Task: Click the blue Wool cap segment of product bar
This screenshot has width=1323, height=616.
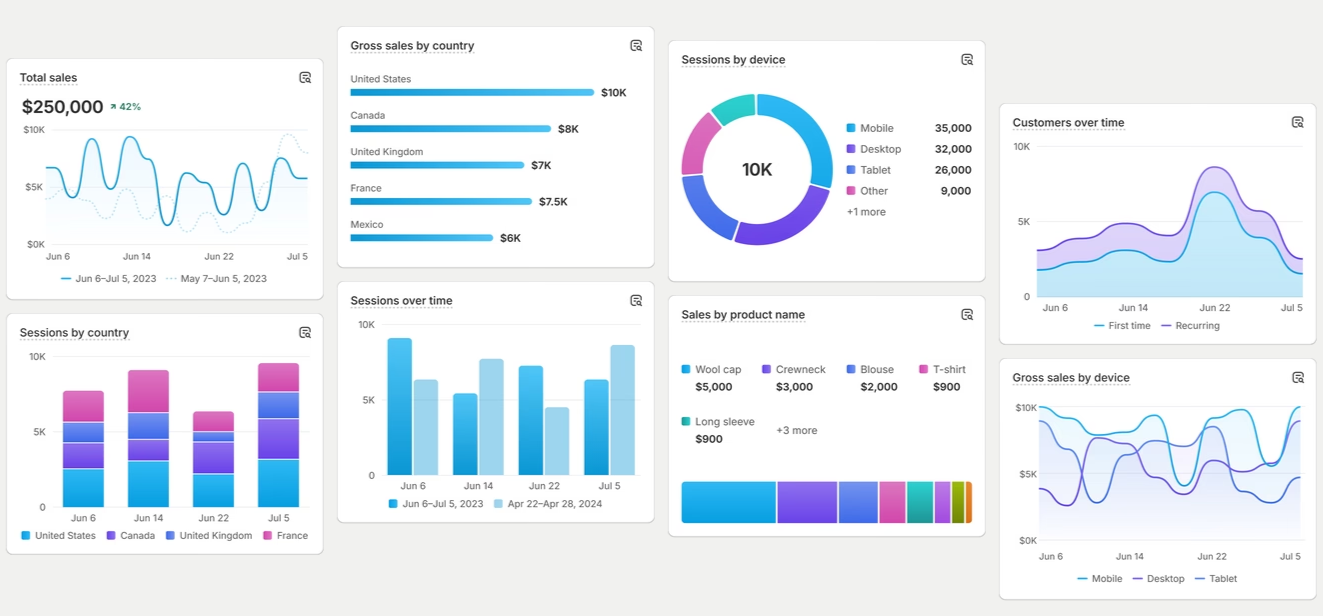Action: tap(729, 502)
